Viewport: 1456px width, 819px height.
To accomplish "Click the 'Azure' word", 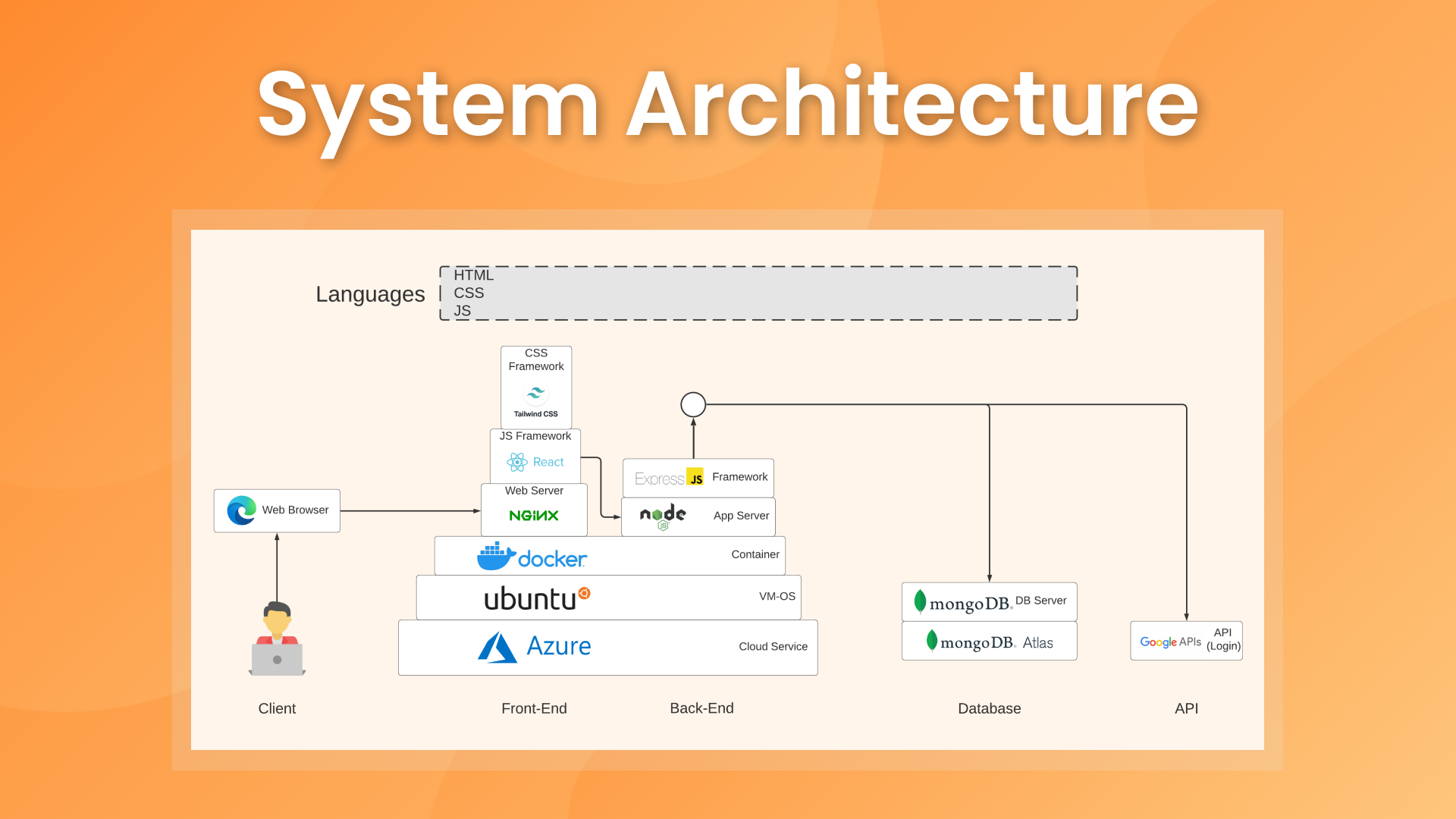I will (x=559, y=646).
